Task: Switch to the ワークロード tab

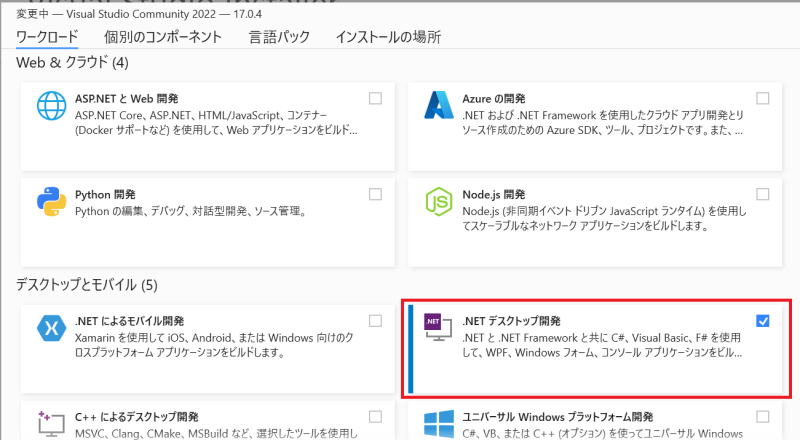Action: (47, 37)
